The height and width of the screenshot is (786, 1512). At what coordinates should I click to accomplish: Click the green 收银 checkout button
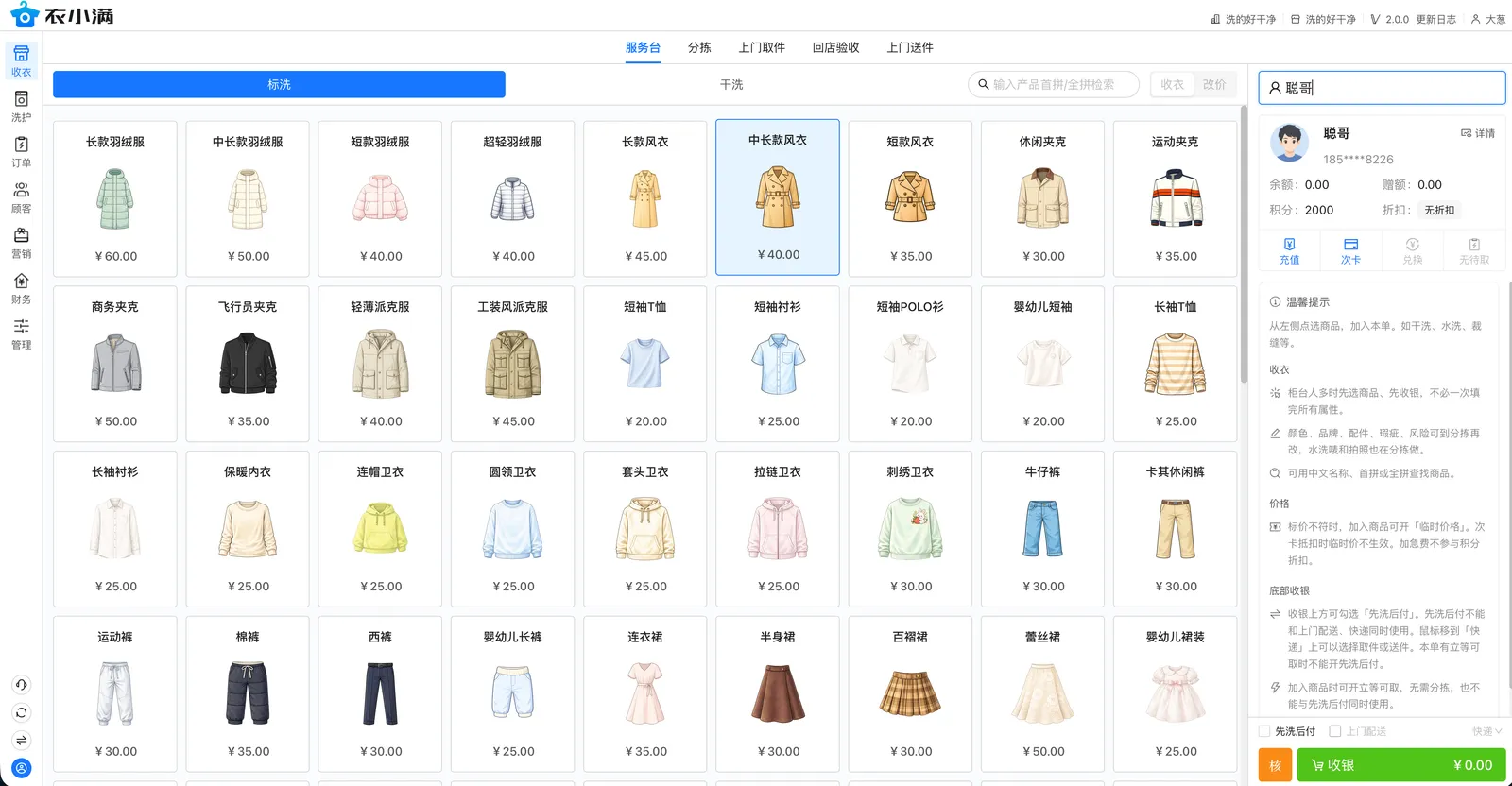[x=1401, y=765]
